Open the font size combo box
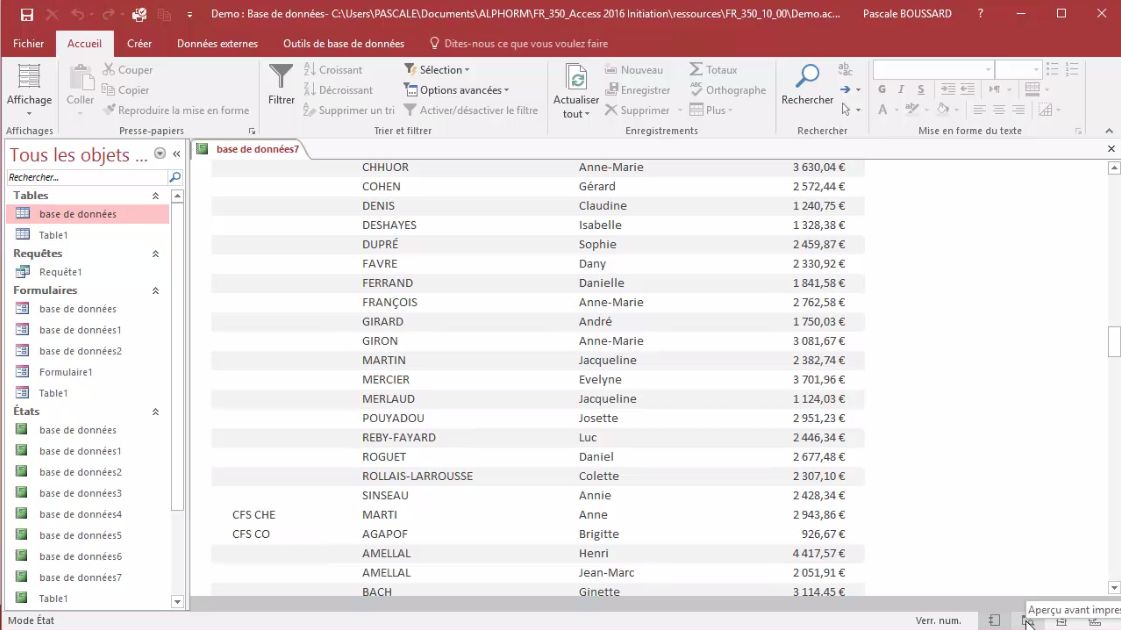The width and height of the screenshot is (1121, 630). (x=1017, y=69)
